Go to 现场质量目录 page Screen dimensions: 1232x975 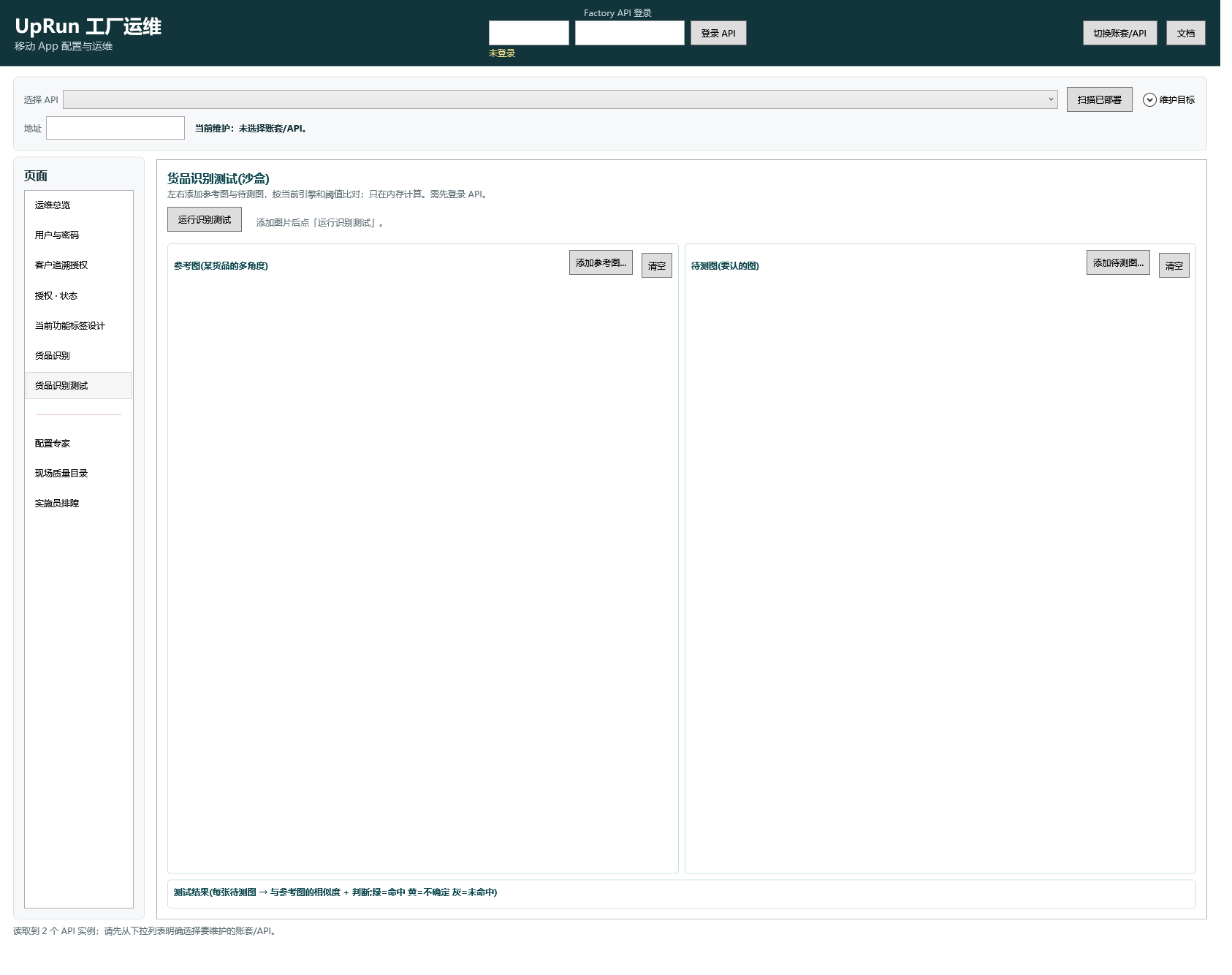pos(79,474)
